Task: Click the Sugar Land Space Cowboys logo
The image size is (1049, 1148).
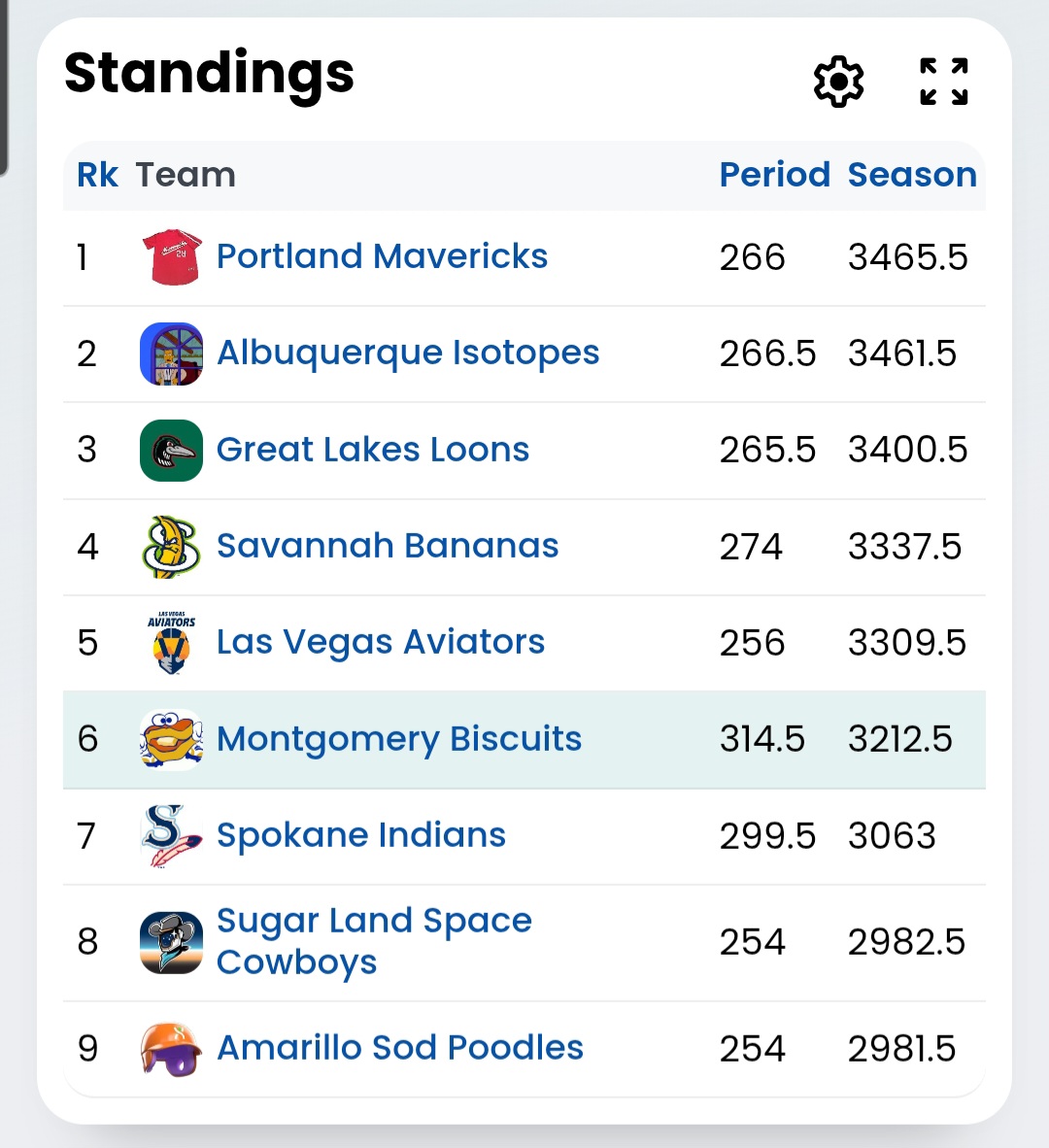Action: (171, 942)
